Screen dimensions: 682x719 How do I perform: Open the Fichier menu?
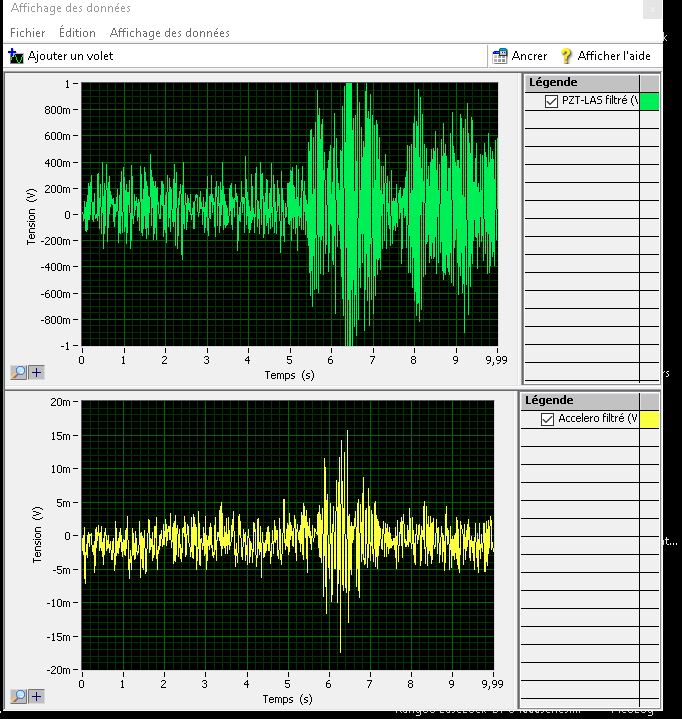tap(27, 33)
